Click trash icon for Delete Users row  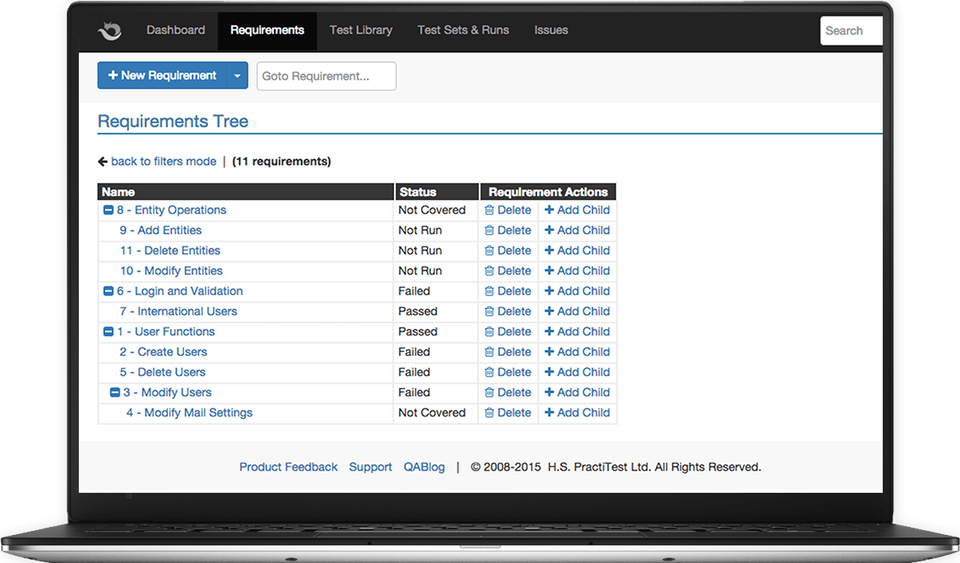[489, 373]
